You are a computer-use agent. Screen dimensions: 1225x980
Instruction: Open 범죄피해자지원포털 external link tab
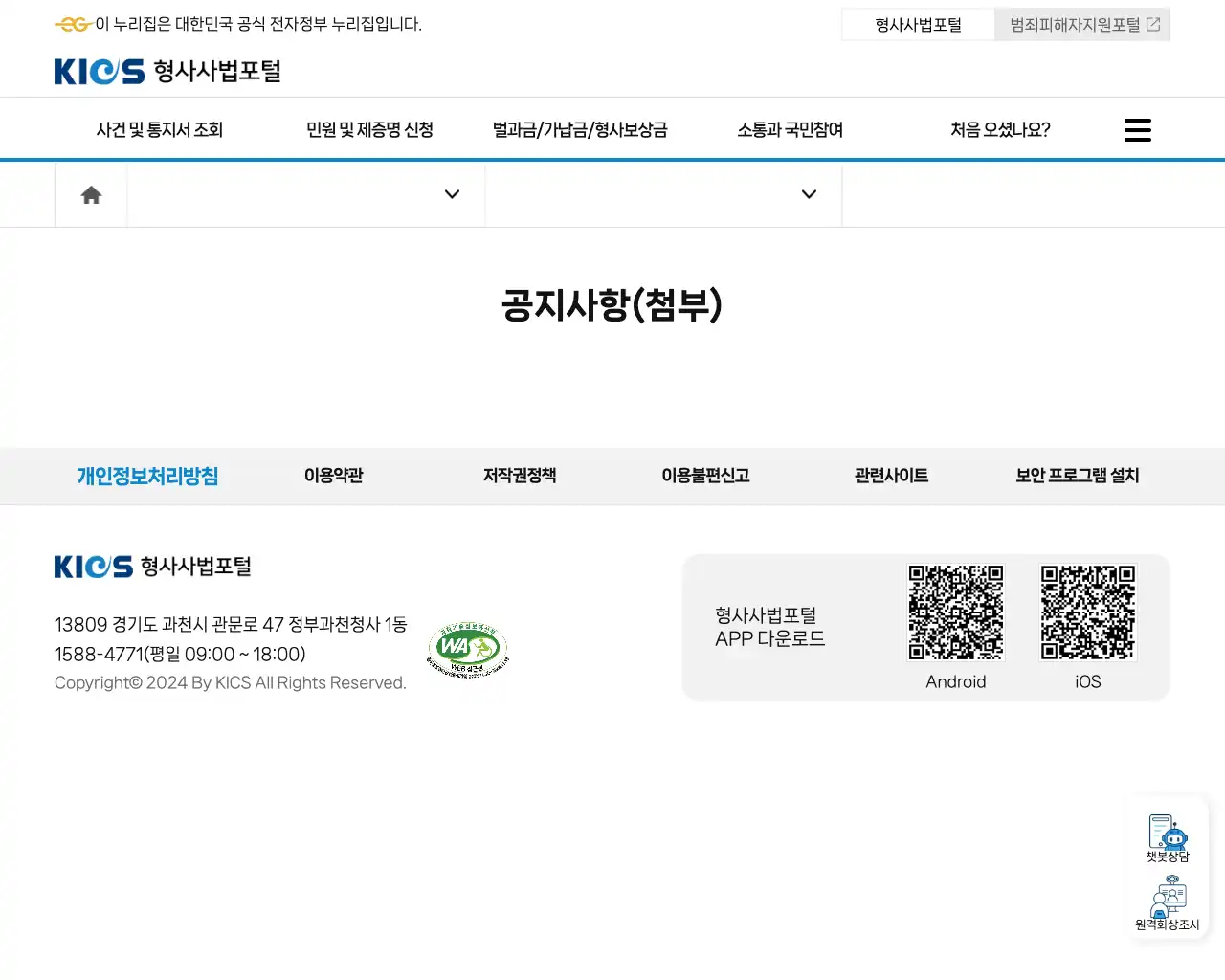[x=1082, y=25]
